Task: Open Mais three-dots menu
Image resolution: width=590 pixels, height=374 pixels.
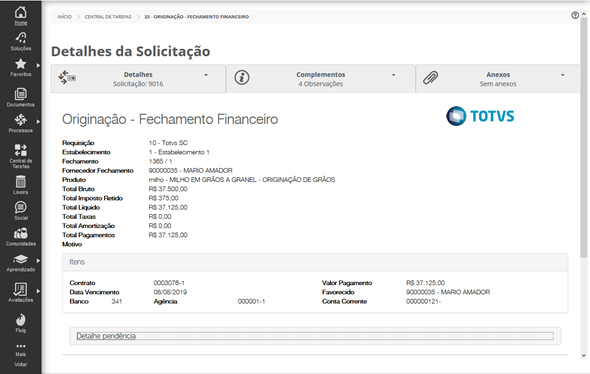Action: click(21, 346)
